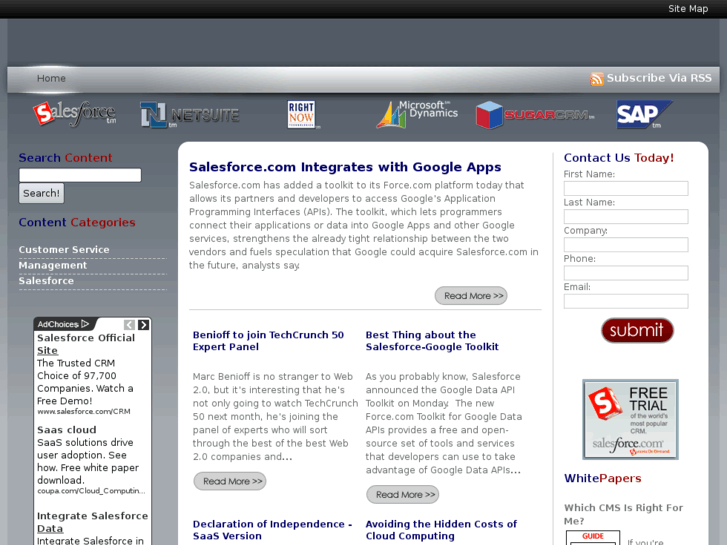The height and width of the screenshot is (545, 727).
Task: Click the Email input field
Action: pyautogui.click(x=626, y=301)
